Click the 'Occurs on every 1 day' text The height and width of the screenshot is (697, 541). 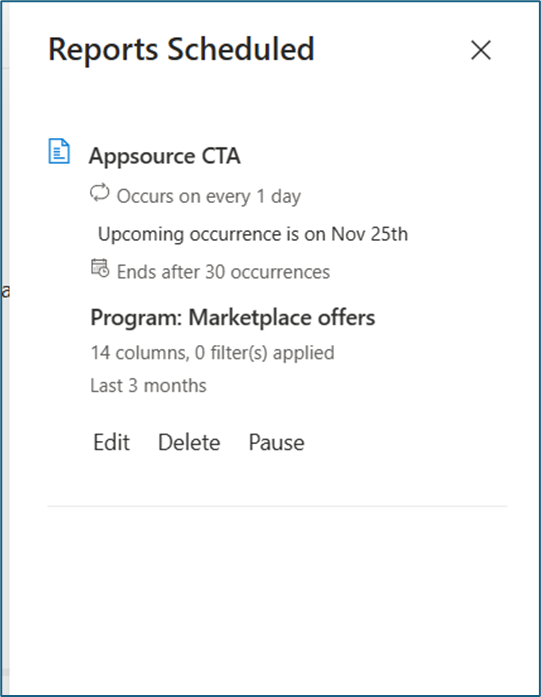(x=209, y=196)
